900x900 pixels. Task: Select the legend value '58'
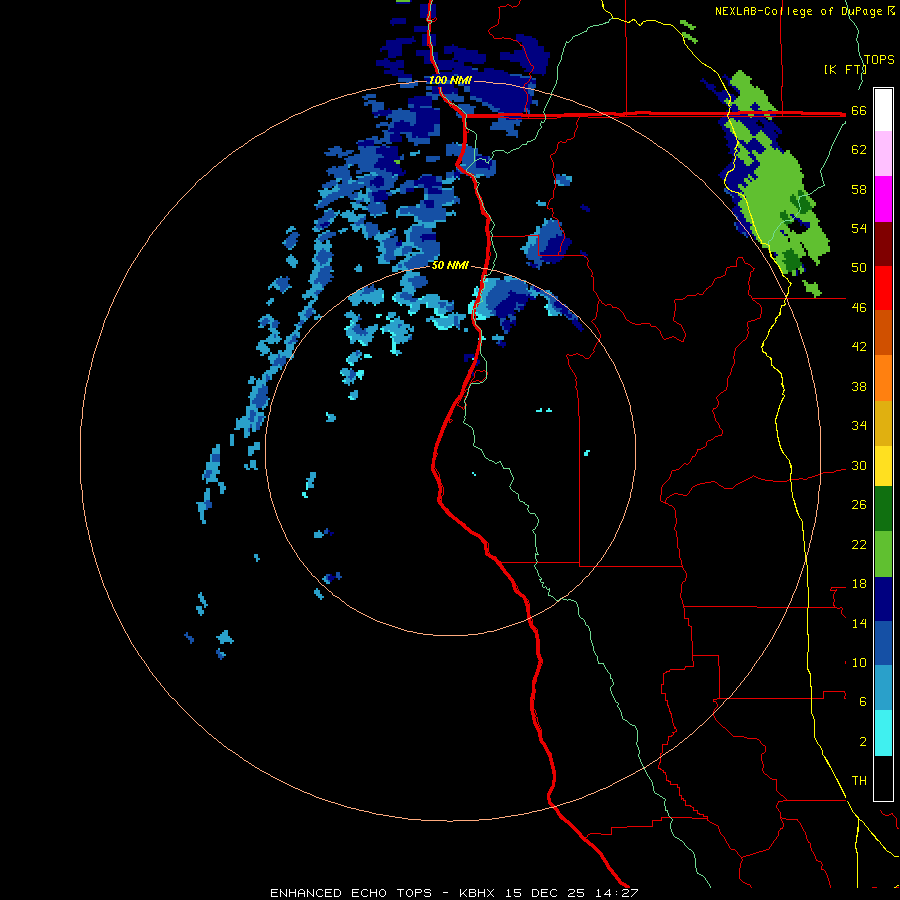click(x=859, y=189)
